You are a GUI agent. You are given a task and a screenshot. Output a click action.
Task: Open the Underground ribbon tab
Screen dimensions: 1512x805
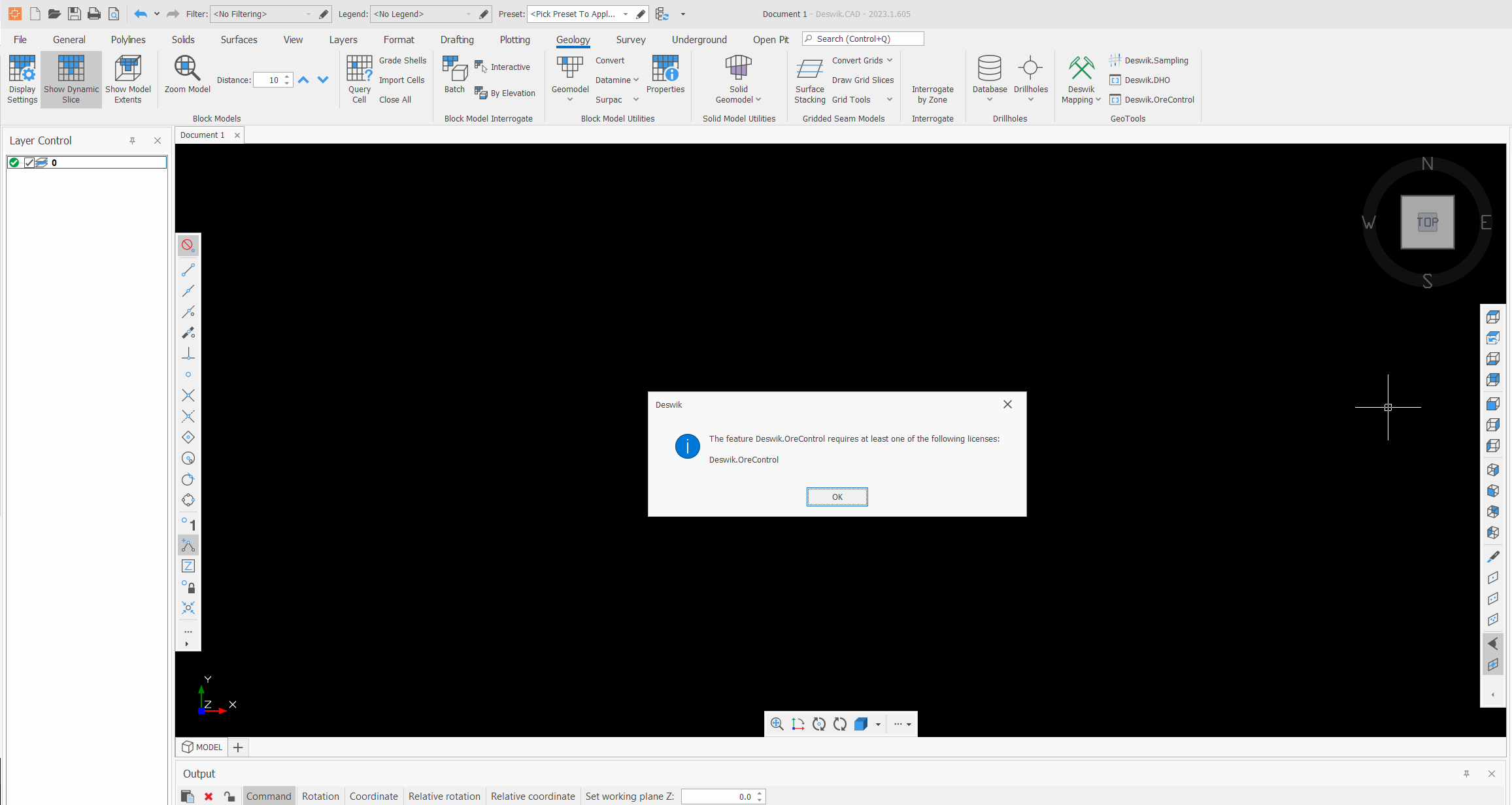click(699, 40)
